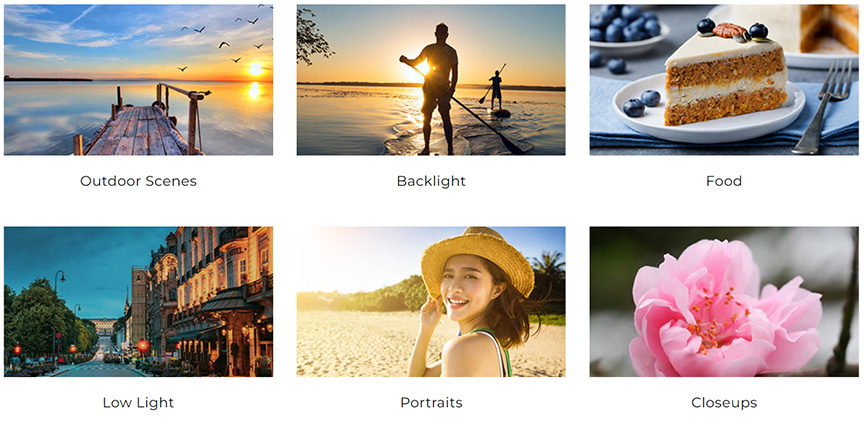Click the fork in the Food photo

click(x=823, y=106)
